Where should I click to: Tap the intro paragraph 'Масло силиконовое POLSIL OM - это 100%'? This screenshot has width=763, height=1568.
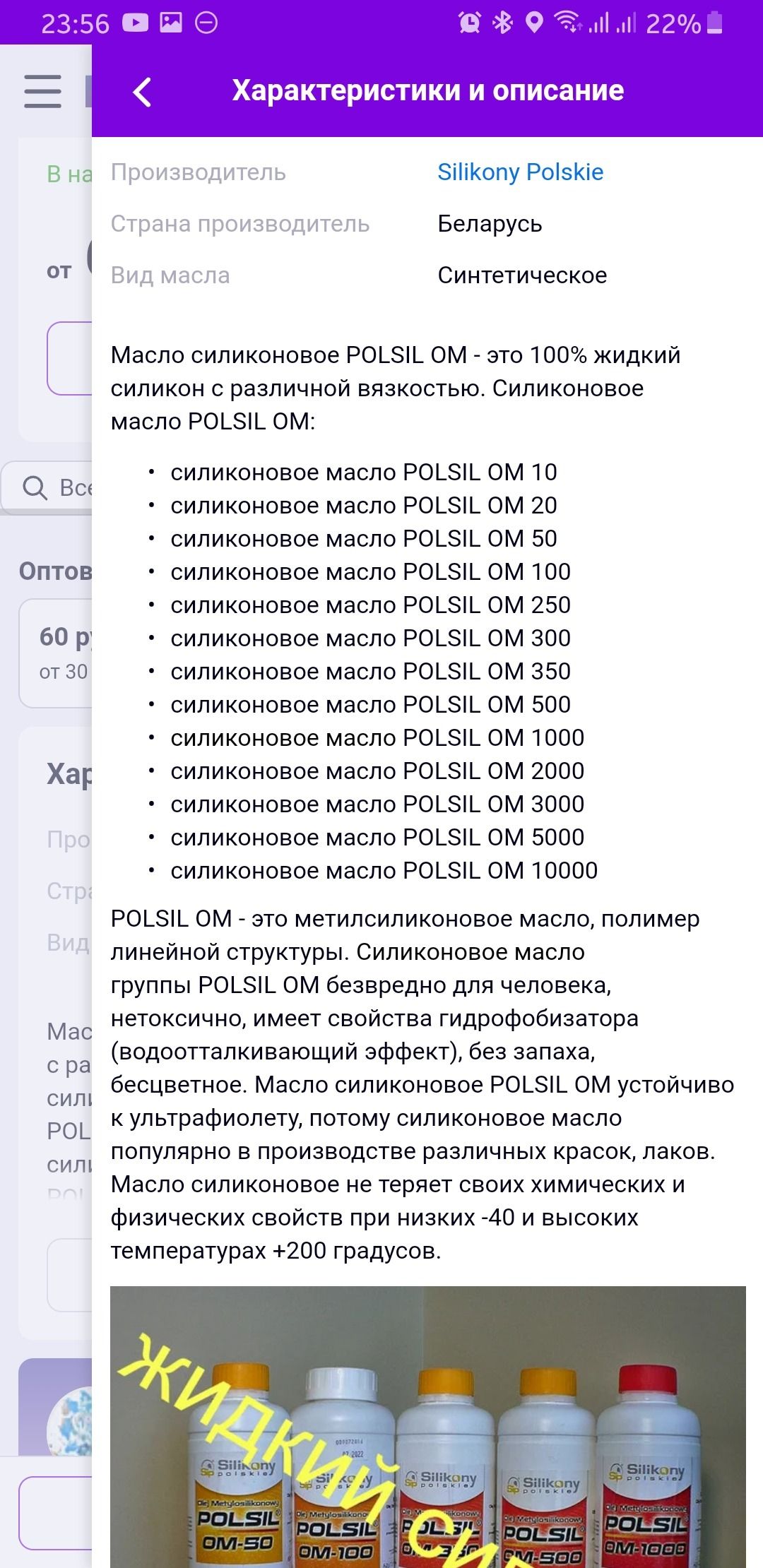click(396, 388)
